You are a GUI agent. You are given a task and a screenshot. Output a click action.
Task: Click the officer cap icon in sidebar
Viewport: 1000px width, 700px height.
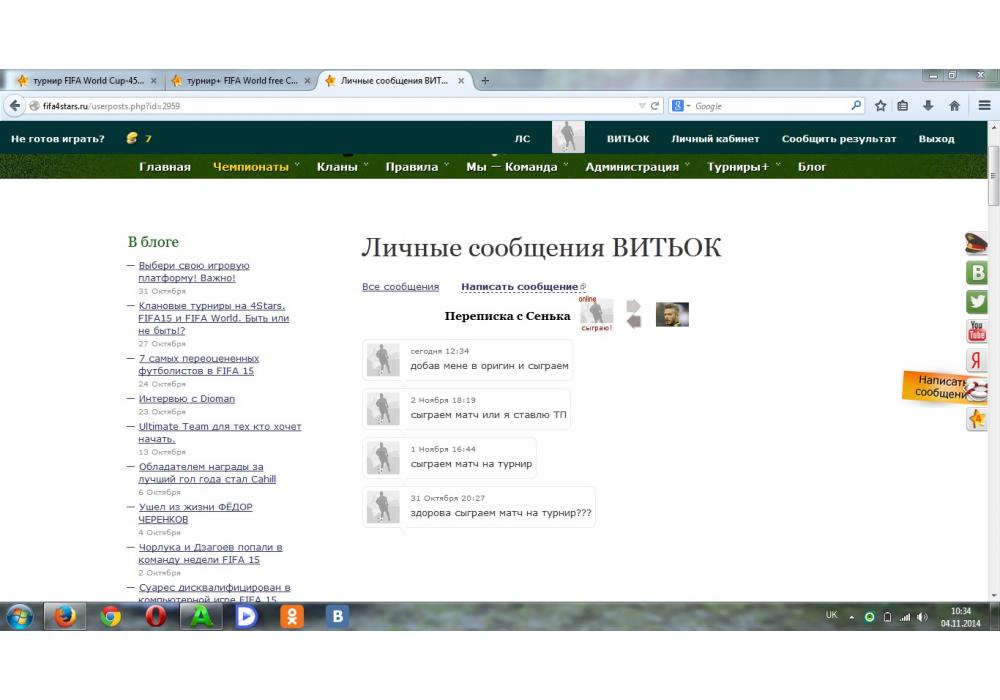click(x=976, y=243)
